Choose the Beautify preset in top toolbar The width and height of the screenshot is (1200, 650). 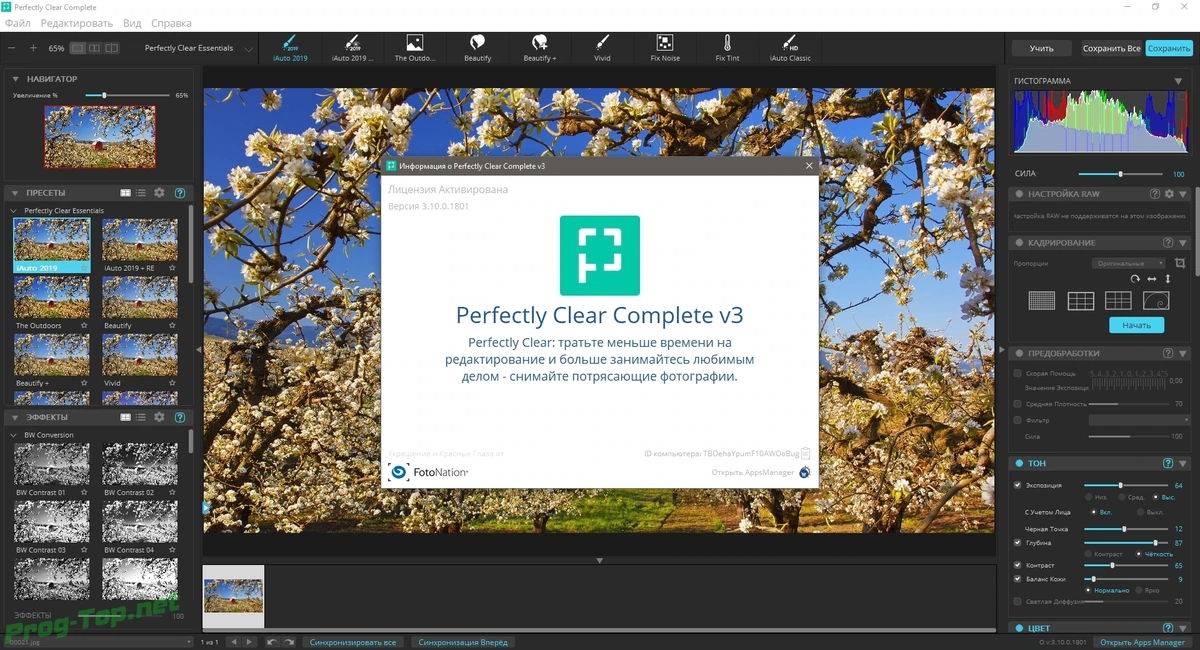coord(477,47)
